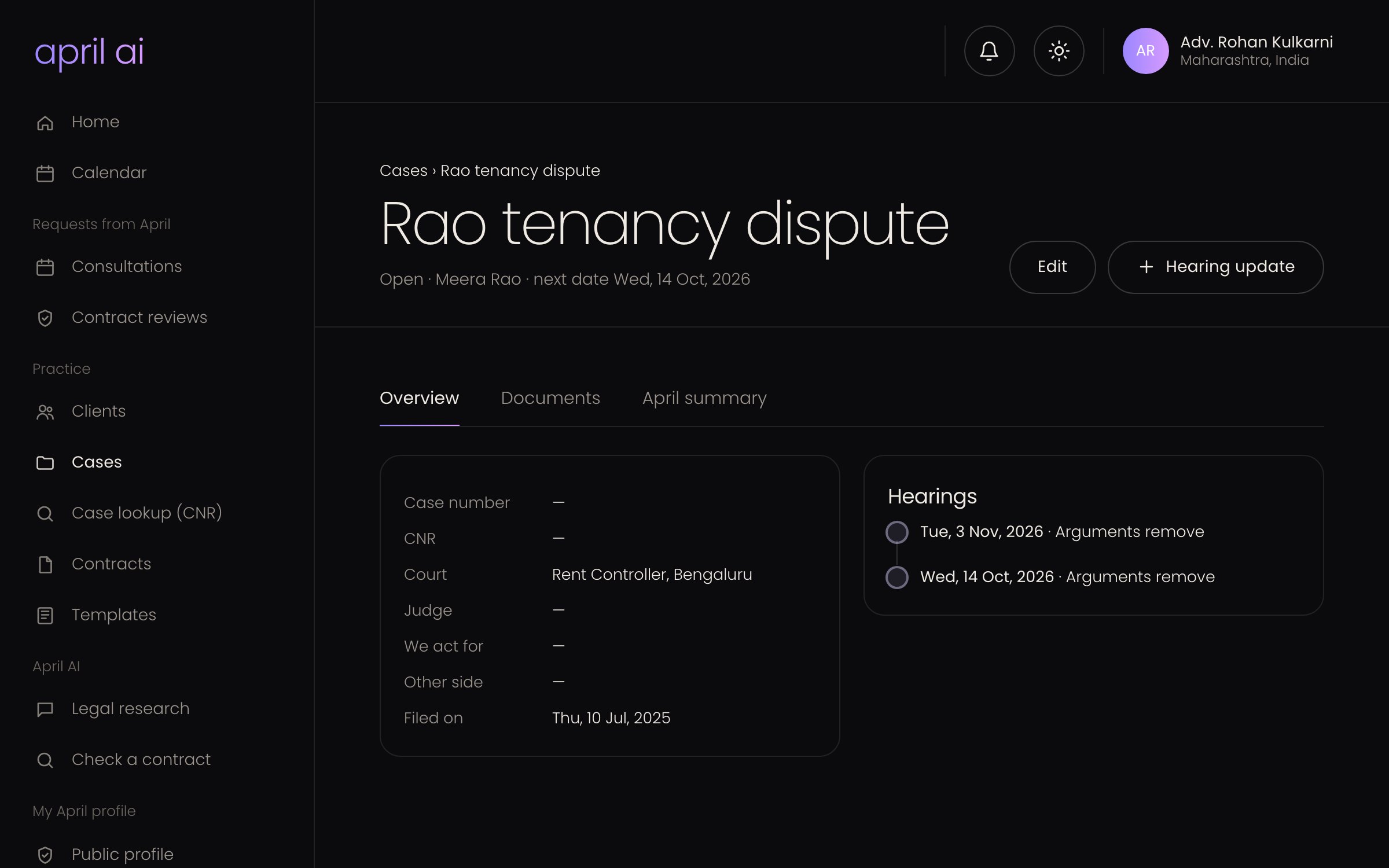Click the Legal research chat icon

(45, 709)
